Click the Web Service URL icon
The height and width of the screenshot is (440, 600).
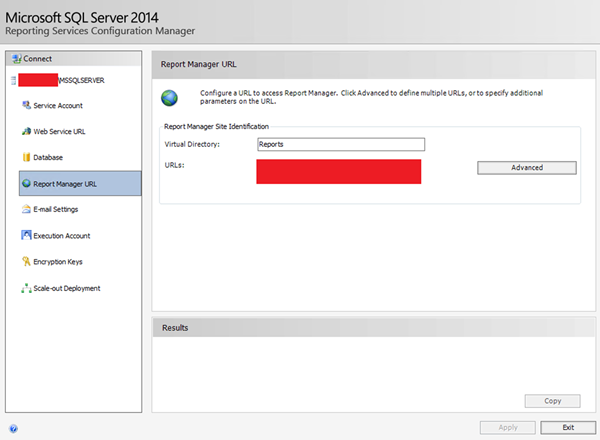(25, 131)
